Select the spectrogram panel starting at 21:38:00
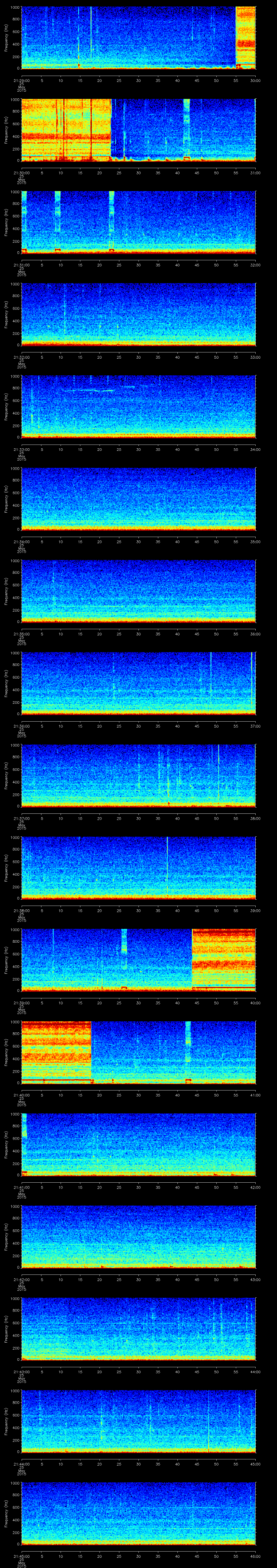 coord(138,868)
